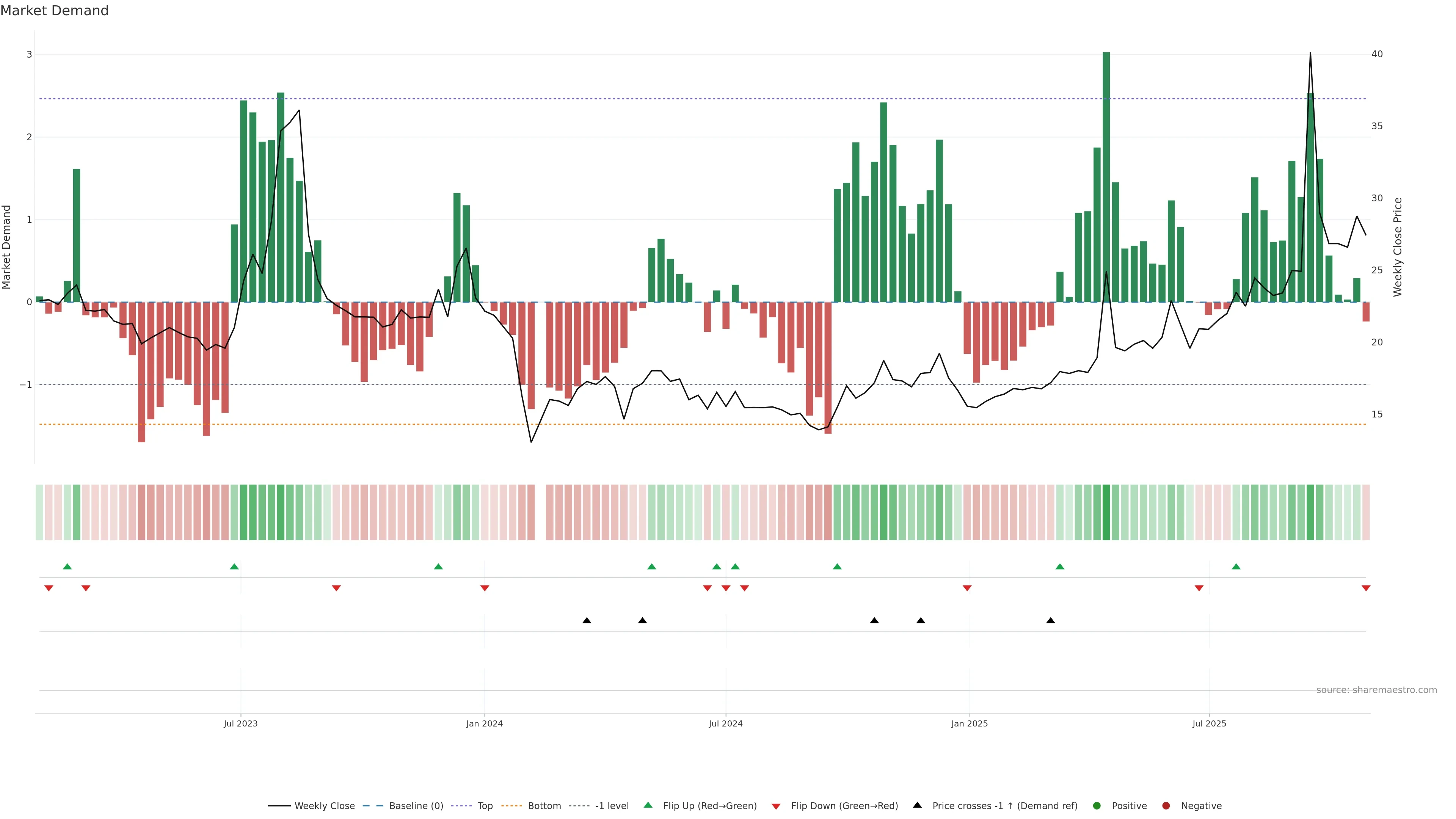Click the rightmost black price-cross triangle marker
The height and width of the screenshot is (819, 1456).
pyautogui.click(x=1050, y=621)
